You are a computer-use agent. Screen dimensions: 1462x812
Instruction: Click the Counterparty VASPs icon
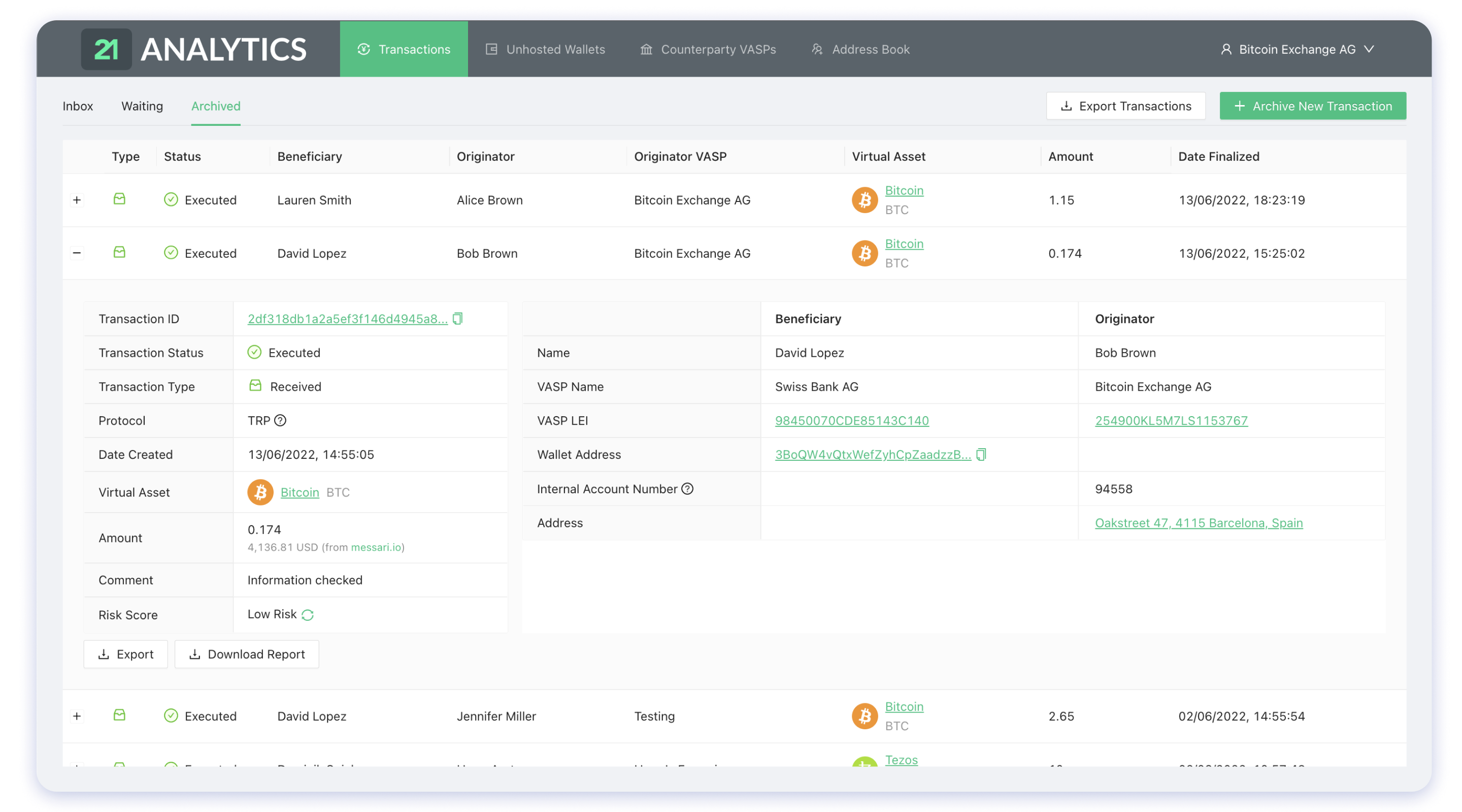tap(646, 48)
